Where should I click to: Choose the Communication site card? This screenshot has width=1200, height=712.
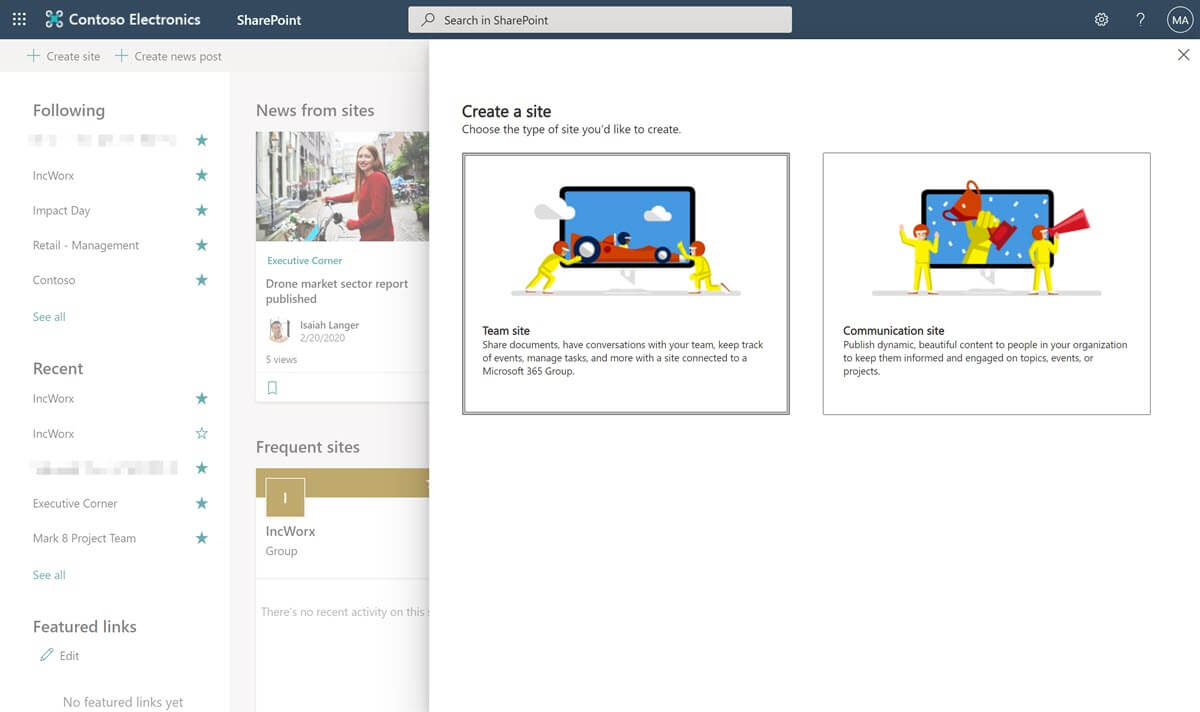(986, 283)
